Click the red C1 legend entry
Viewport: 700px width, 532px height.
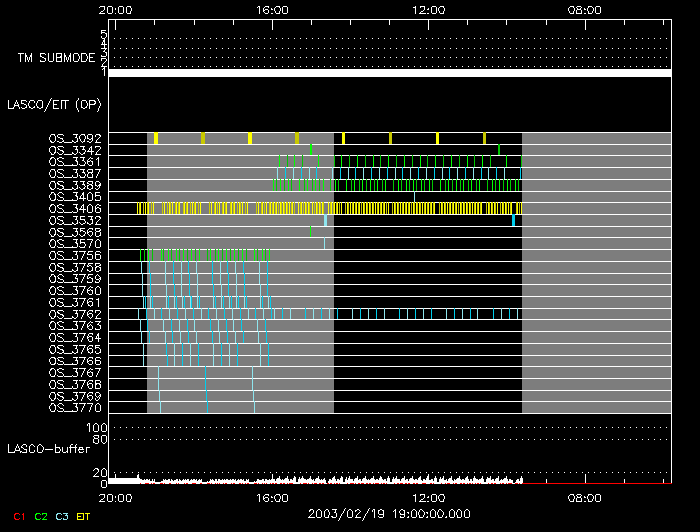tap(17, 516)
